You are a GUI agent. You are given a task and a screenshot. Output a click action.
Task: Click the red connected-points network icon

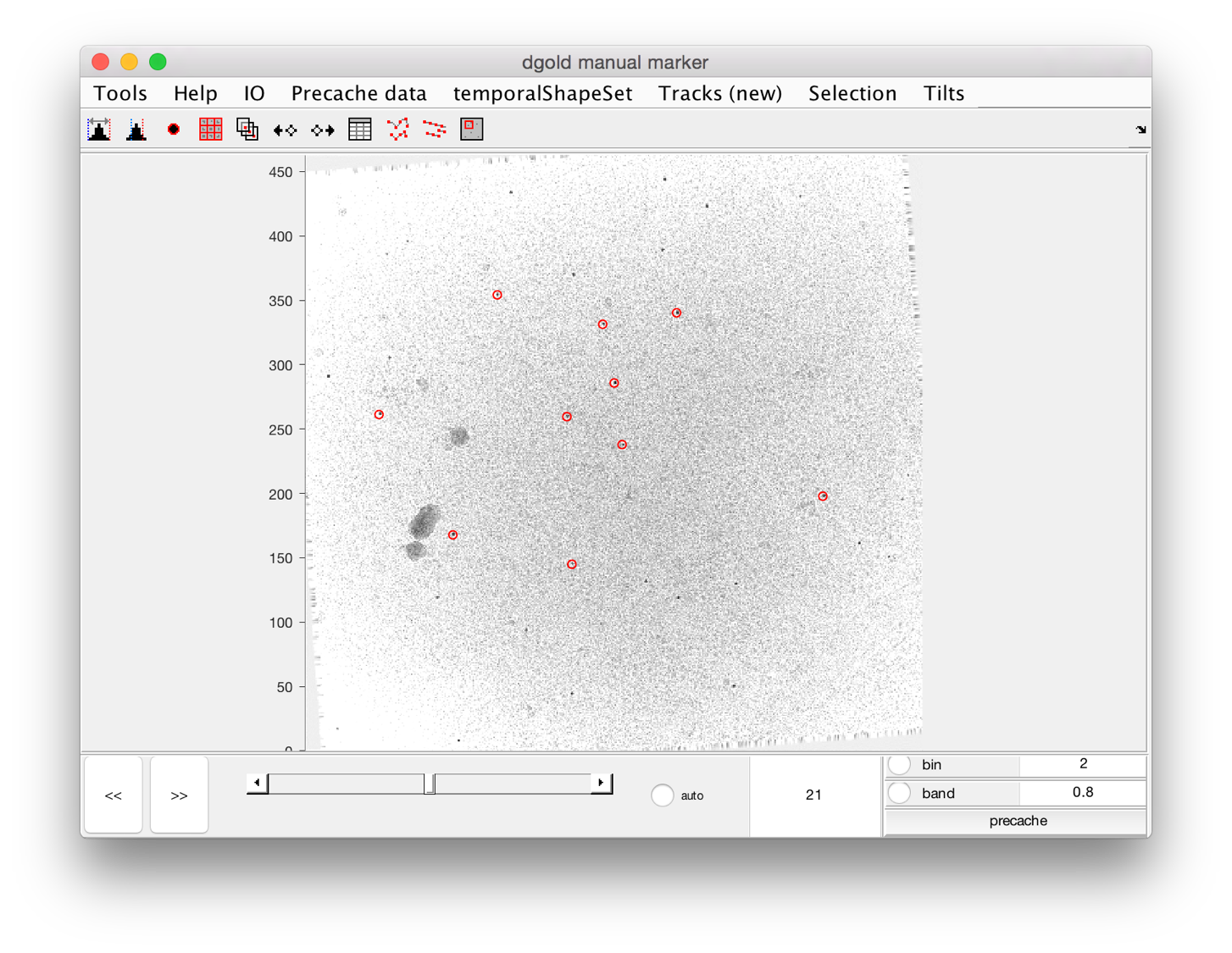(x=397, y=129)
